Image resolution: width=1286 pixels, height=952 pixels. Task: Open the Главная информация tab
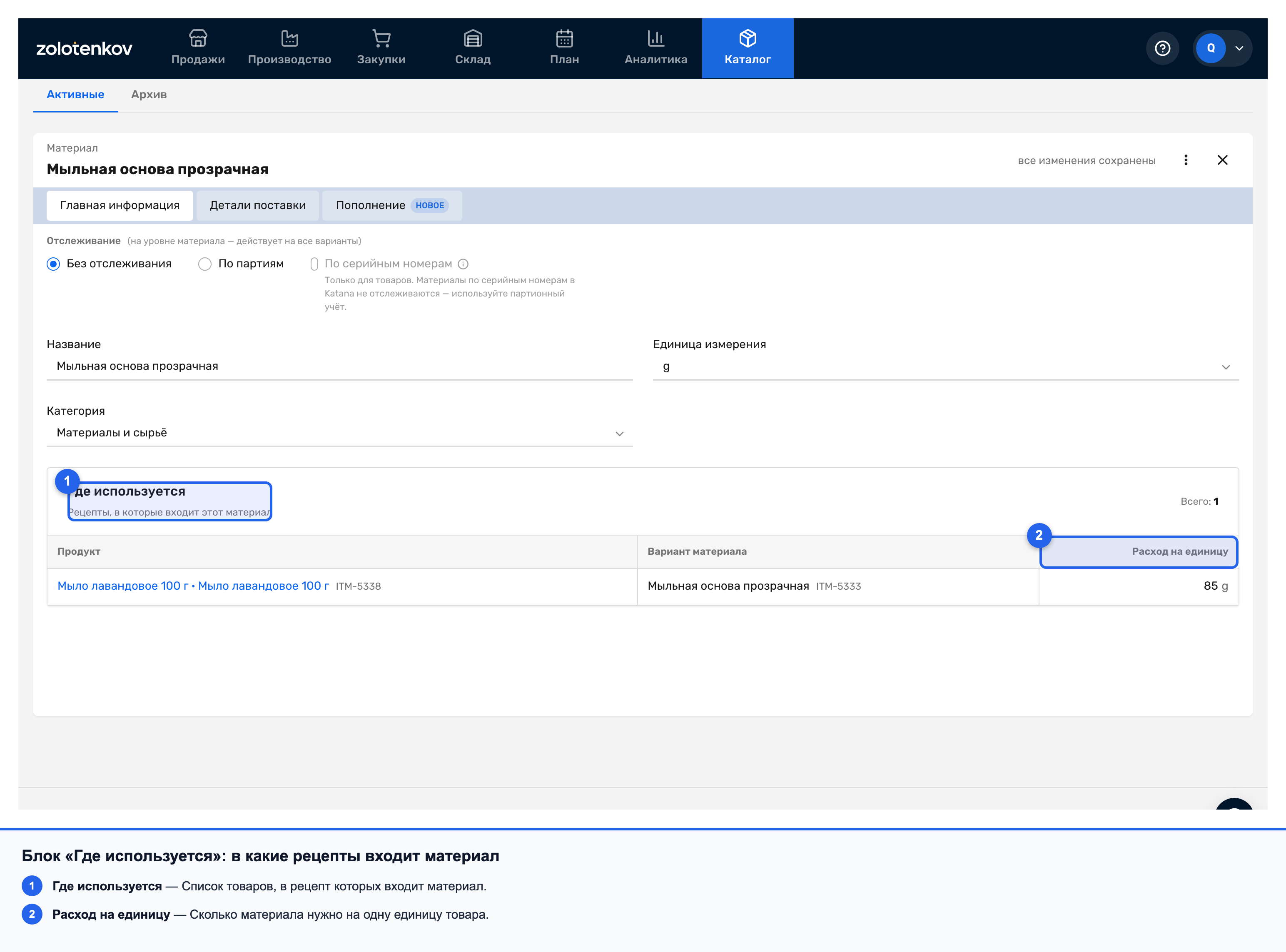[120, 206]
